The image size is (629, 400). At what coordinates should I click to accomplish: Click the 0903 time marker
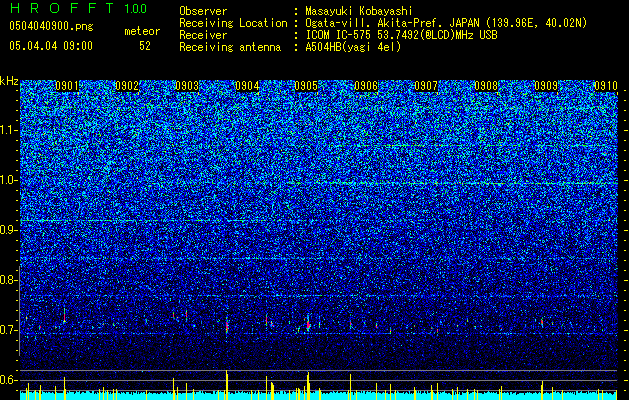click(x=187, y=86)
